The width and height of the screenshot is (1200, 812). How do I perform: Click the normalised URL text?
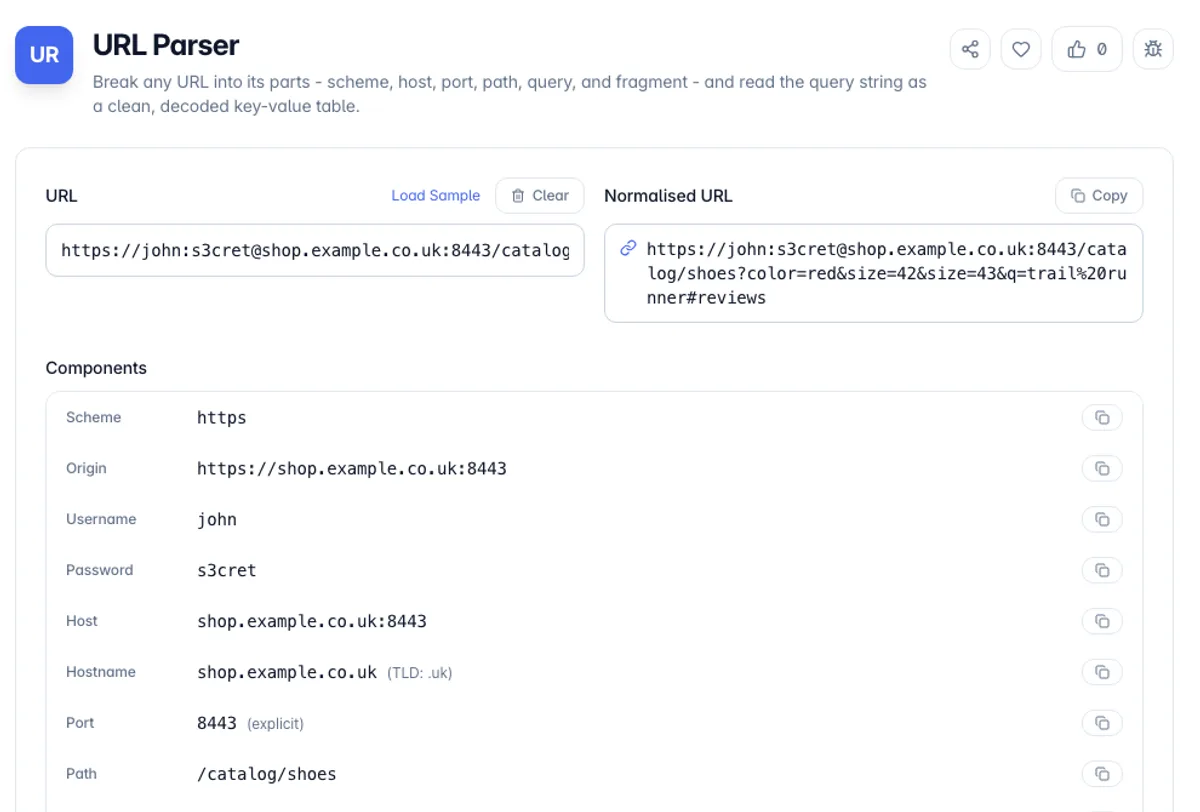(886, 273)
